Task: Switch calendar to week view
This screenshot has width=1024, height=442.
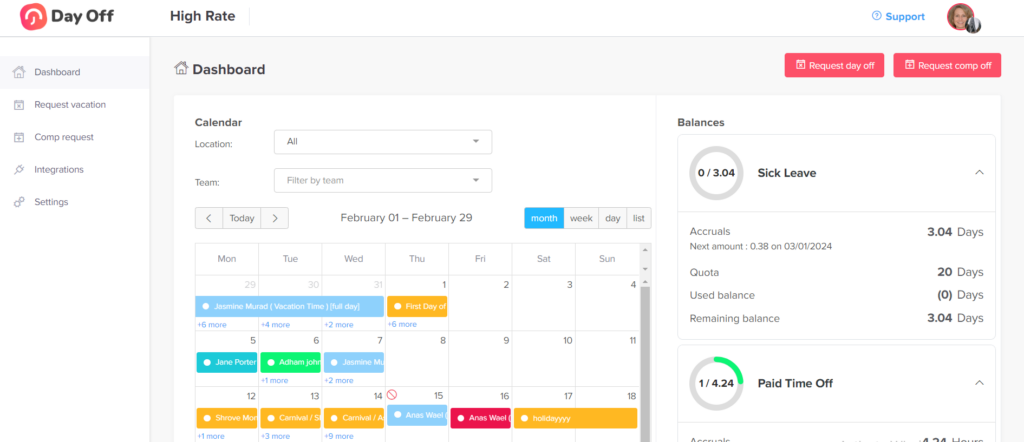Action: click(x=580, y=218)
